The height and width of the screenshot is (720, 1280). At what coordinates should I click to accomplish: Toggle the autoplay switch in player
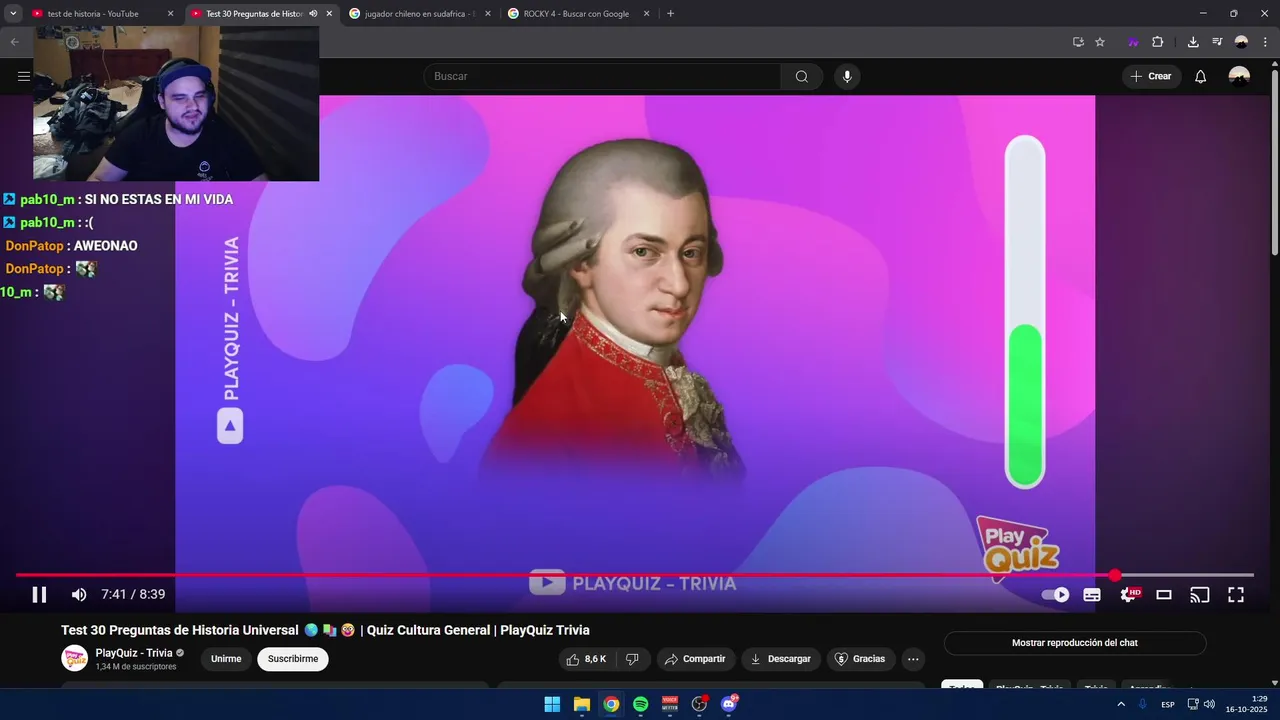pyautogui.click(x=1055, y=595)
